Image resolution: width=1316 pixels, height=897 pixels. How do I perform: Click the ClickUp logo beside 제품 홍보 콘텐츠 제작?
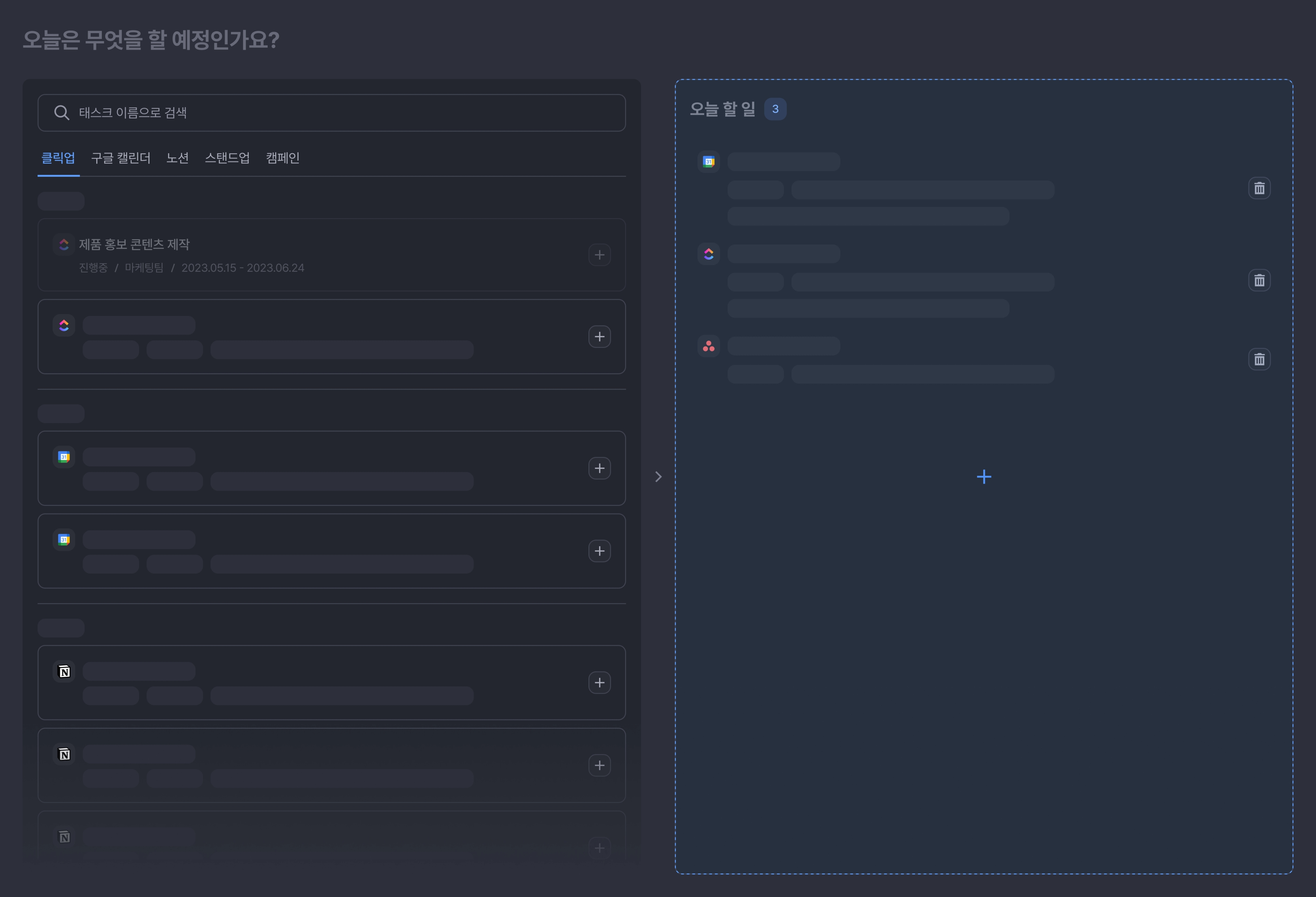(64, 245)
